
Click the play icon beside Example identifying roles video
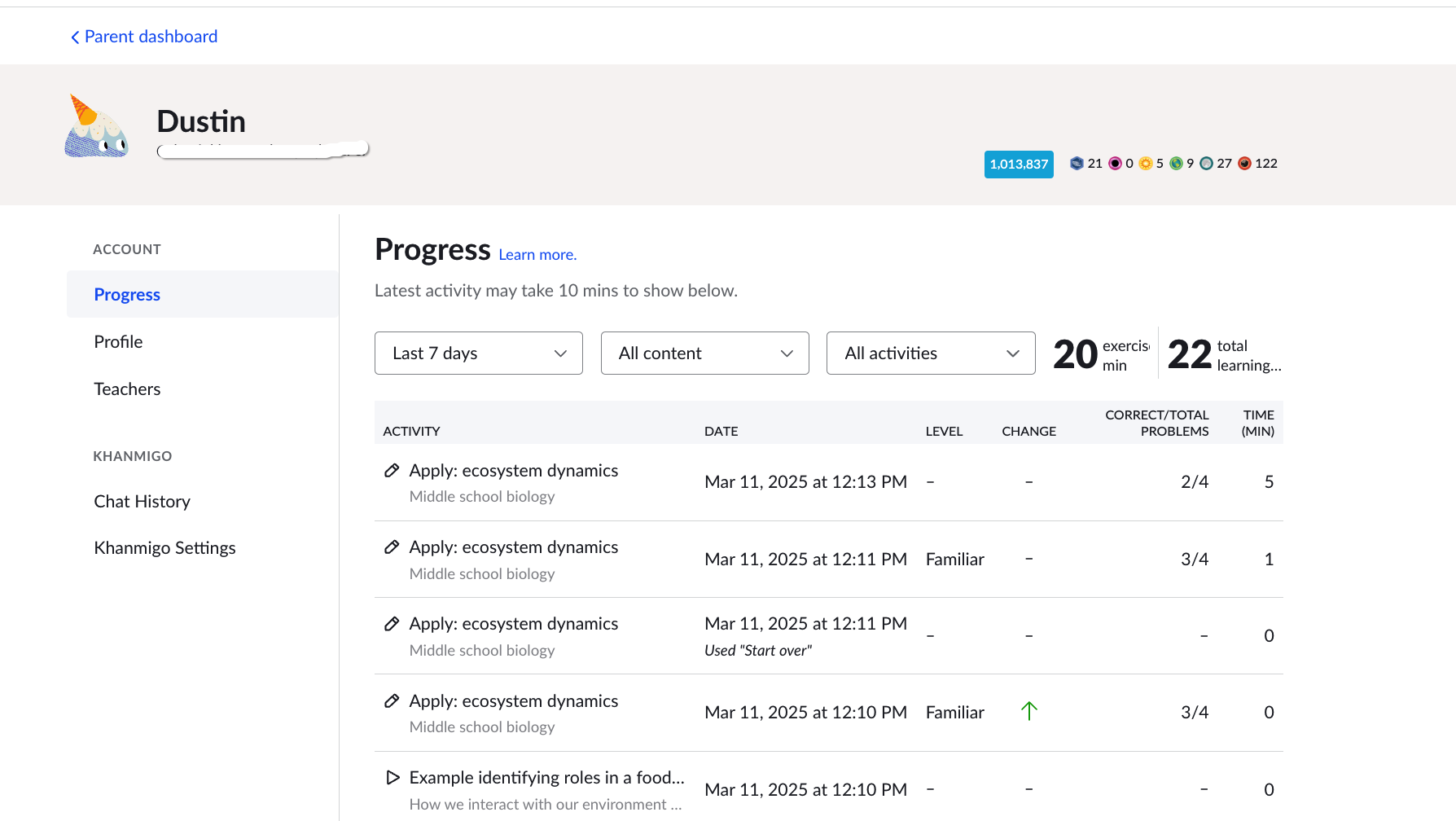pos(393,778)
